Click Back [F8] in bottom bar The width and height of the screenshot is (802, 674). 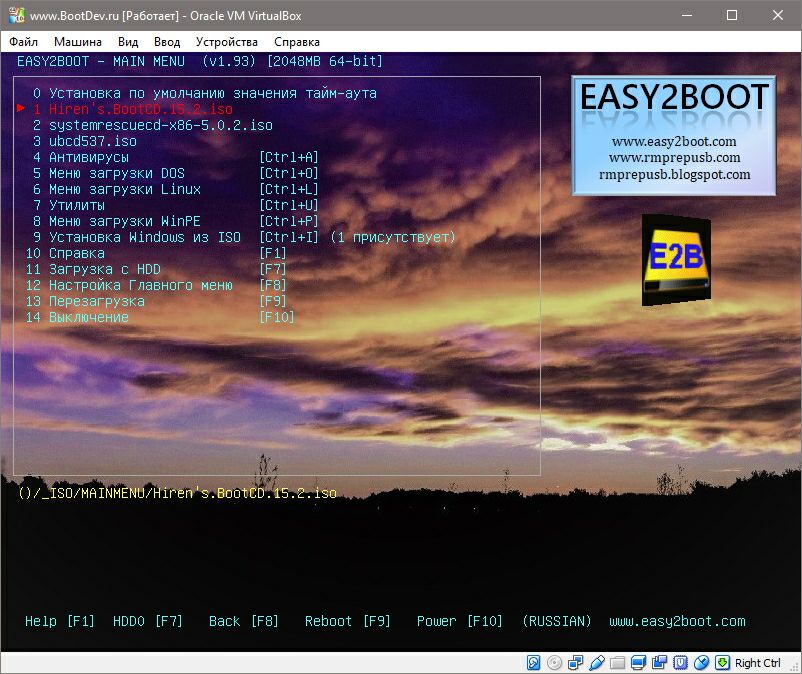coord(243,621)
